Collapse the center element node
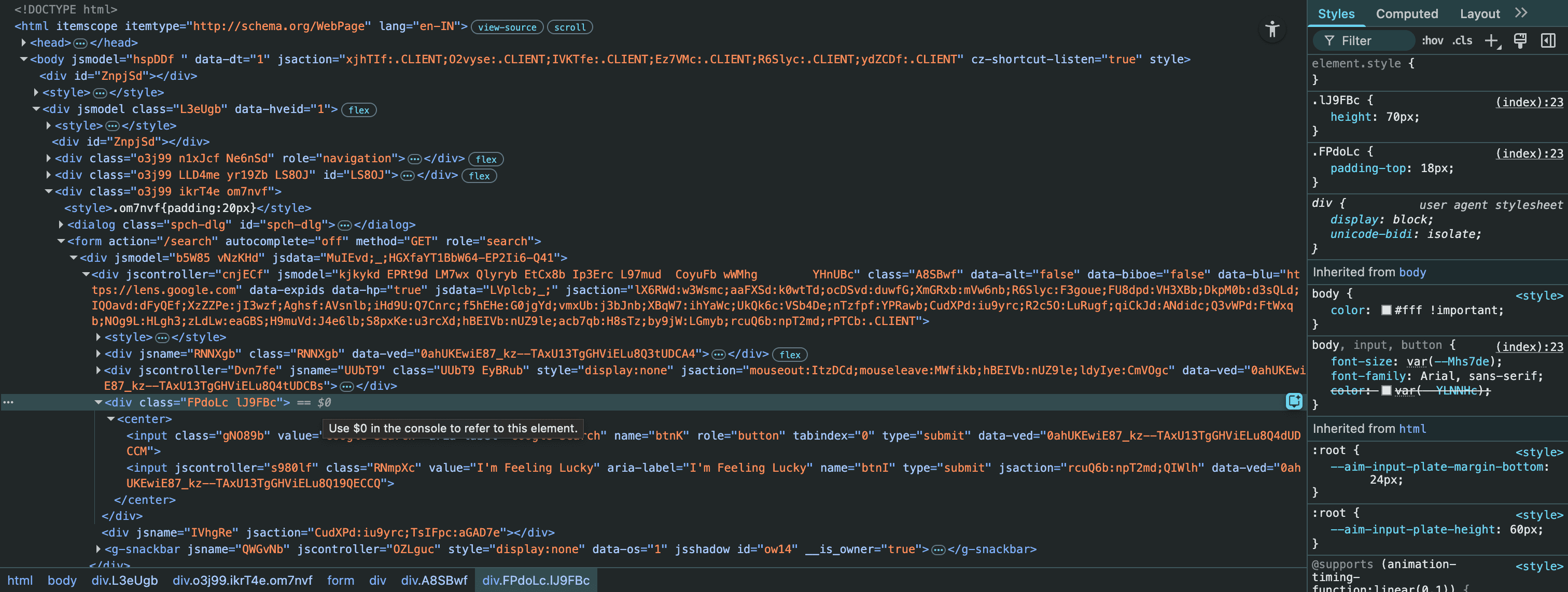The width and height of the screenshot is (1568, 592). [x=111, y=418]
